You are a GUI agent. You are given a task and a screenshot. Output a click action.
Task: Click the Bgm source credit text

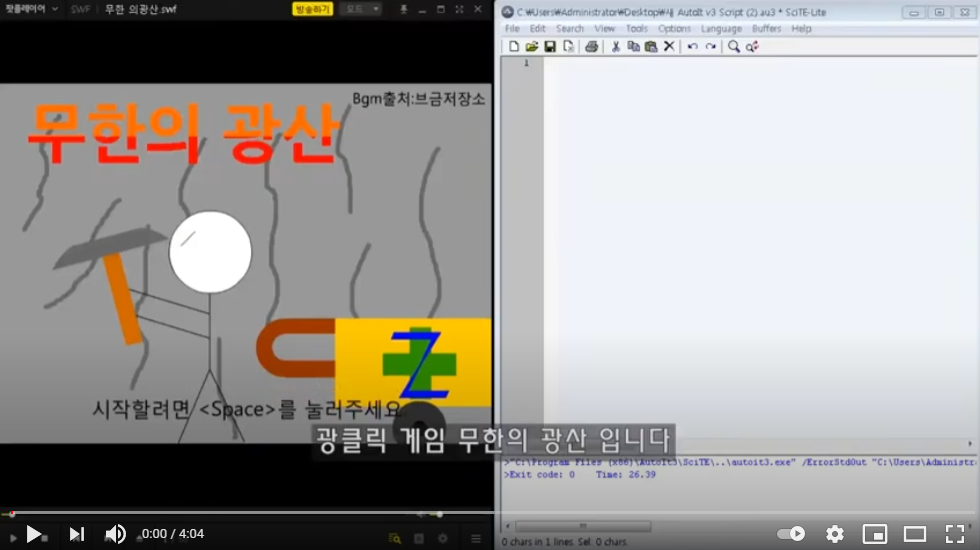(418, 99)
